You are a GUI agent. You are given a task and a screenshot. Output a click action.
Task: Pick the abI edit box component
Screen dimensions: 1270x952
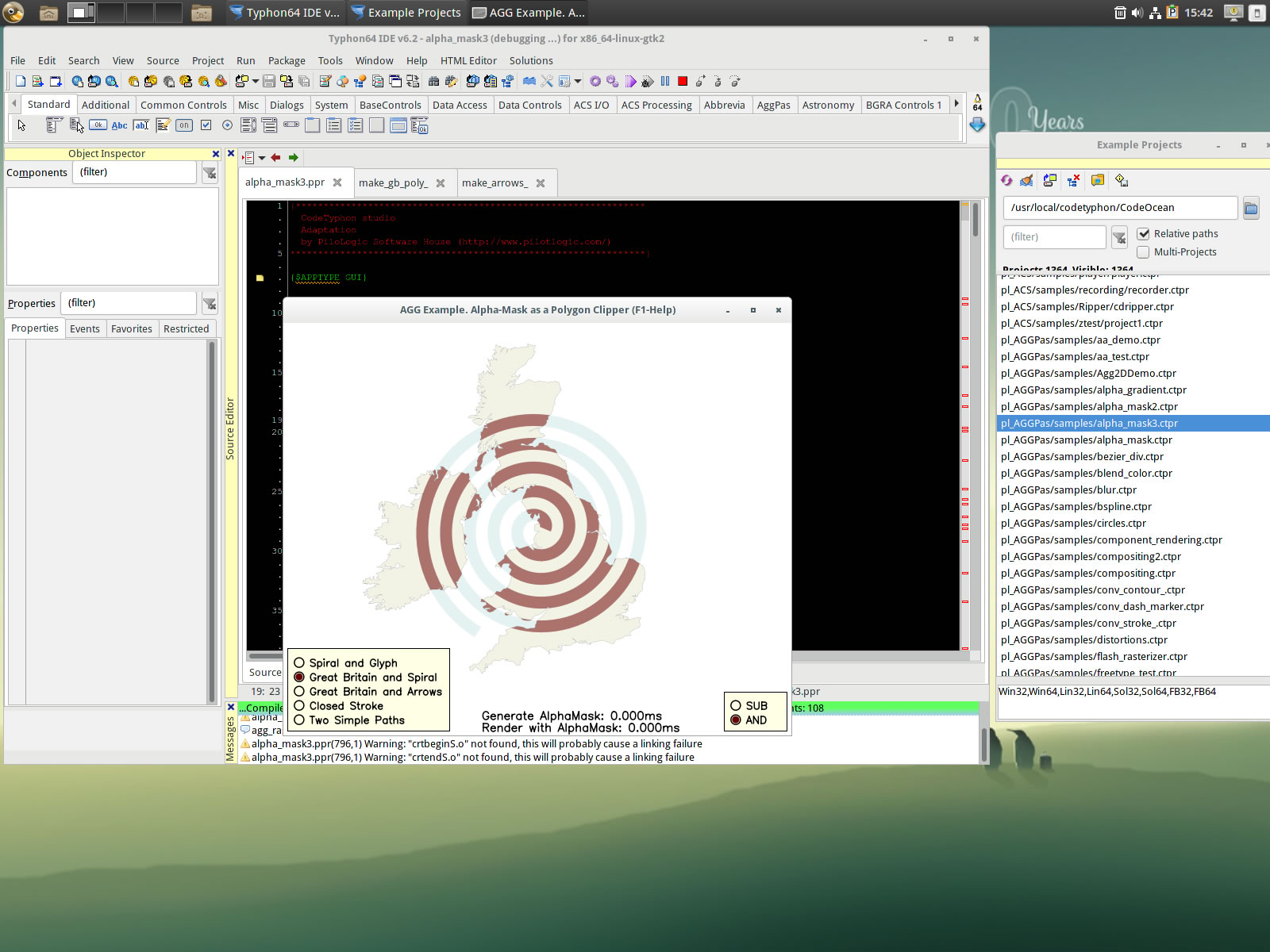pos(141,125)
